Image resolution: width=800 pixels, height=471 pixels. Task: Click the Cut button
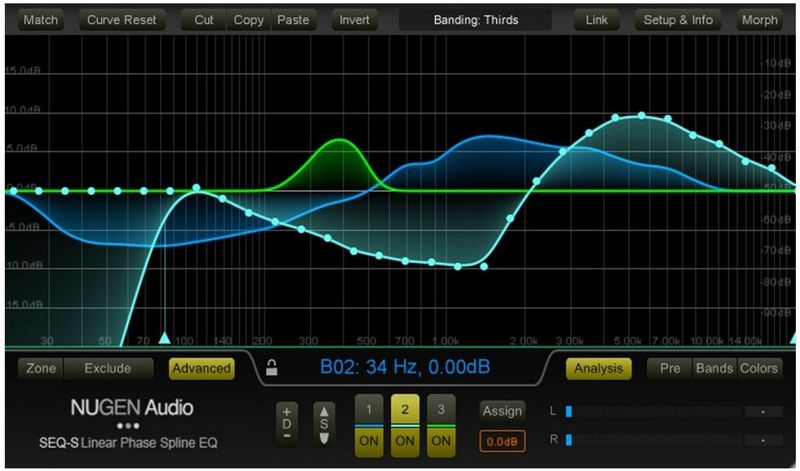click(204, 20)
